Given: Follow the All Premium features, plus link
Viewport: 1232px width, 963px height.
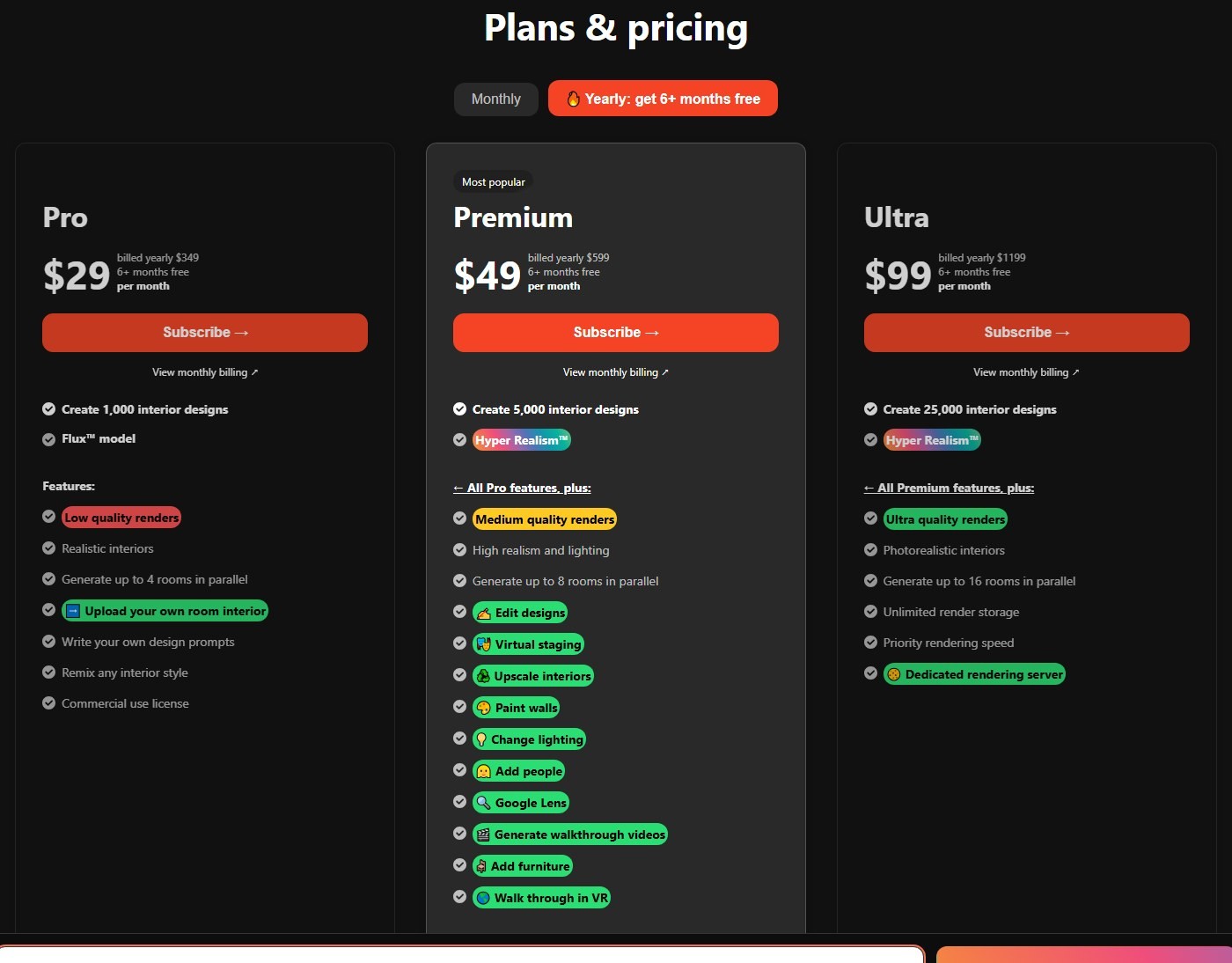Looking at the screenshot, I should click(949, 488).
